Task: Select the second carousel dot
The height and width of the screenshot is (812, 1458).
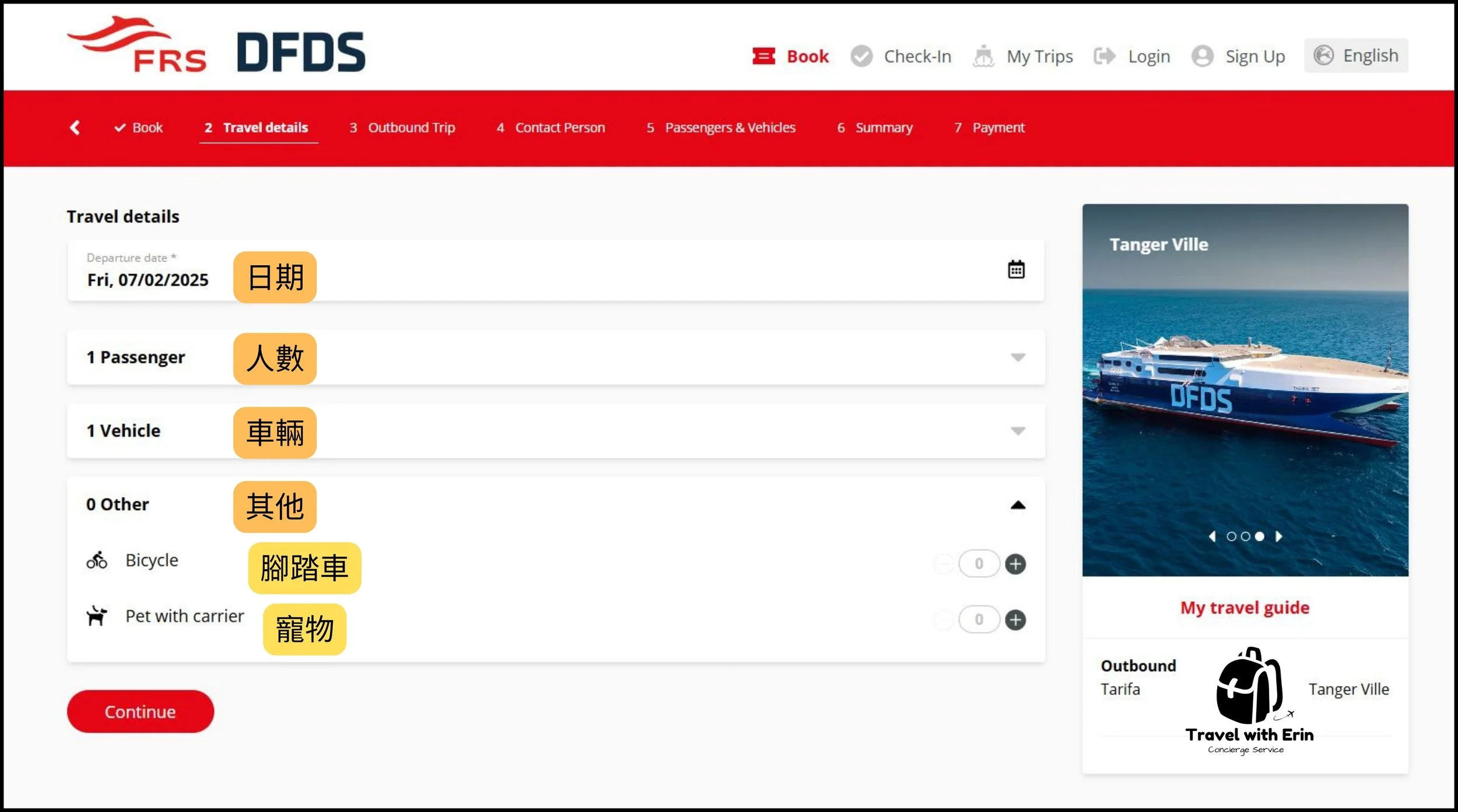Action: pyautogui.click(x=1245, y=536)
